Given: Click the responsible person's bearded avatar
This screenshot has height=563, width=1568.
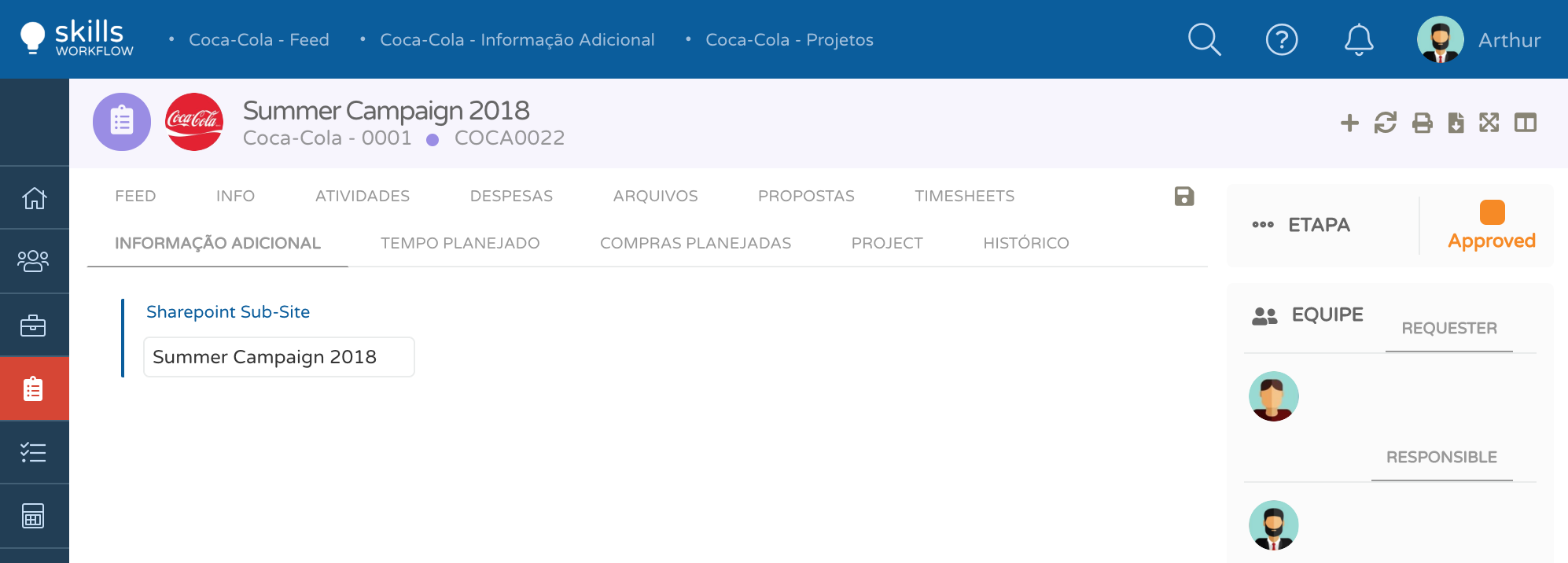Looking at the screenshot, I should pyautogui.click(x=1274, y=525).
